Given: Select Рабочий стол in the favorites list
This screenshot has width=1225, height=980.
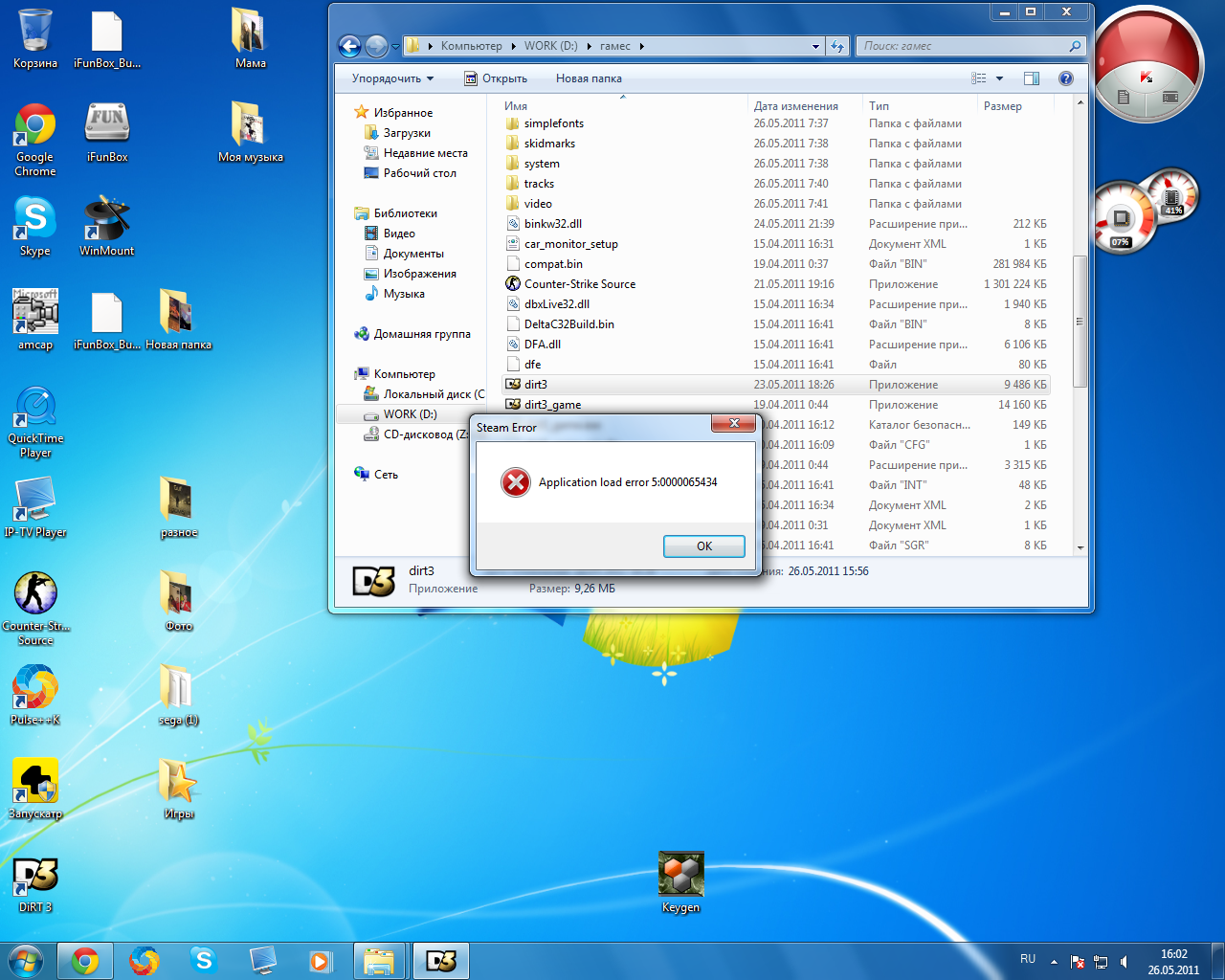Looking at the screenshot, I should pos(419,173).
